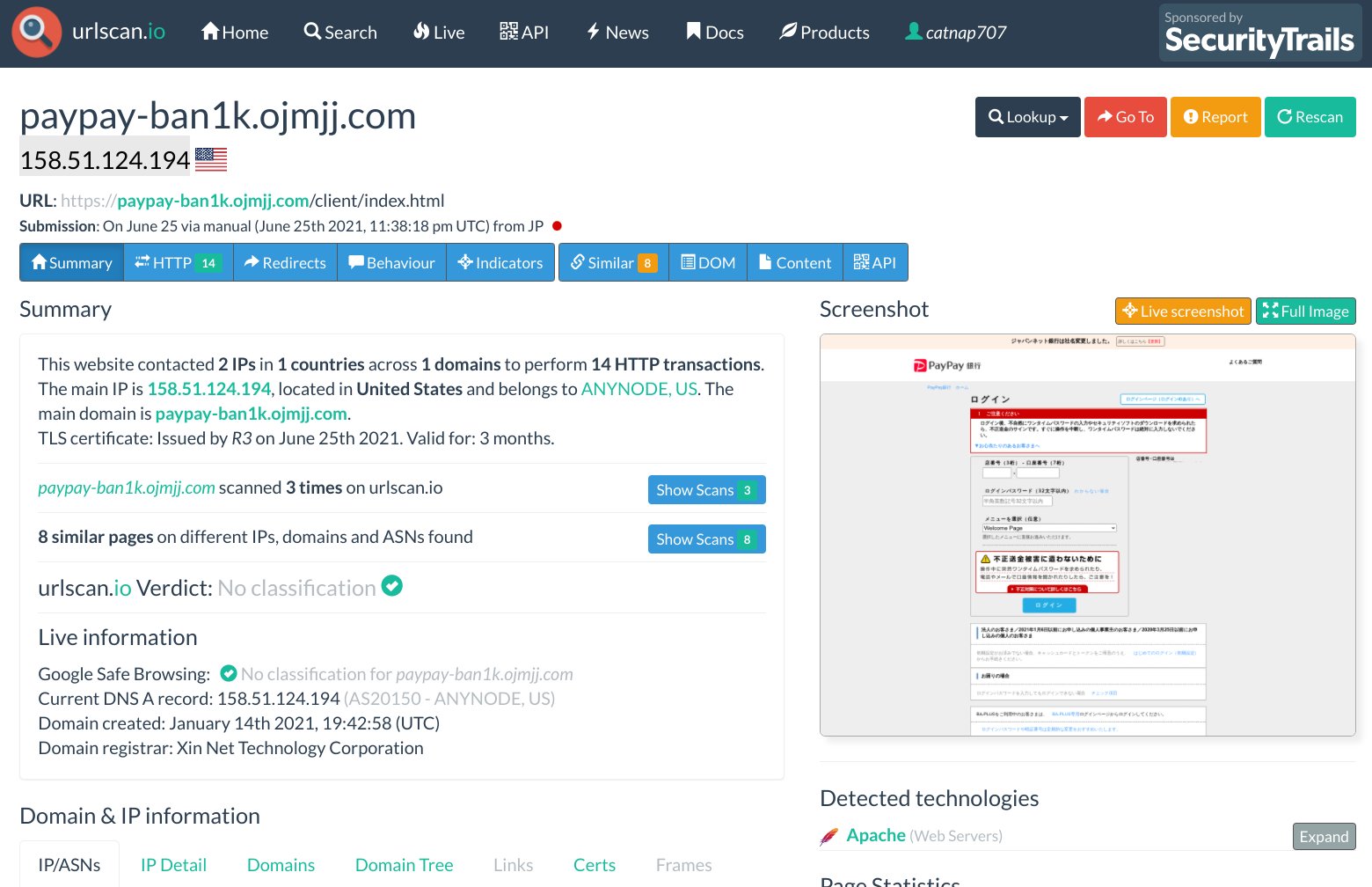Click main IP link 158.51.124.194 in summary
This screenshot has height=887, width=1372.
pyautogui.click(x=209, y=389)
